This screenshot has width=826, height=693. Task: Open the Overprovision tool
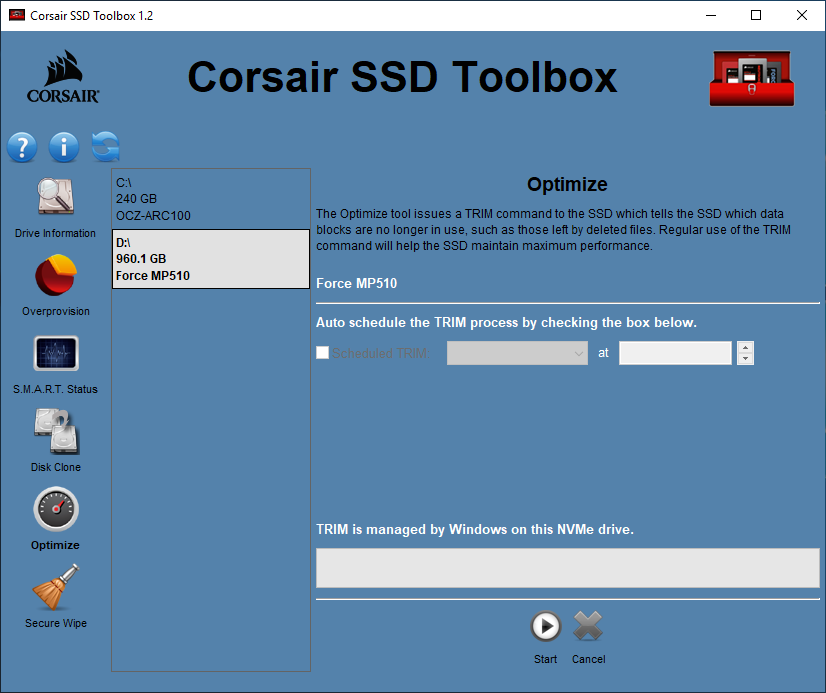(55, 280)
